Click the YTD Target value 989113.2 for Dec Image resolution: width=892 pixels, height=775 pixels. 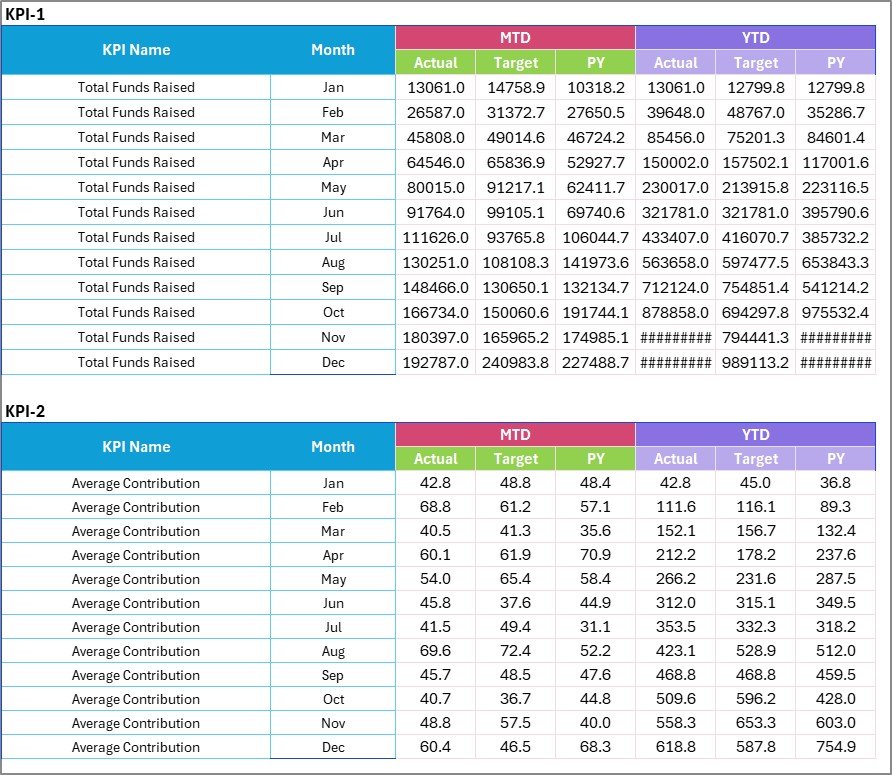756,362
